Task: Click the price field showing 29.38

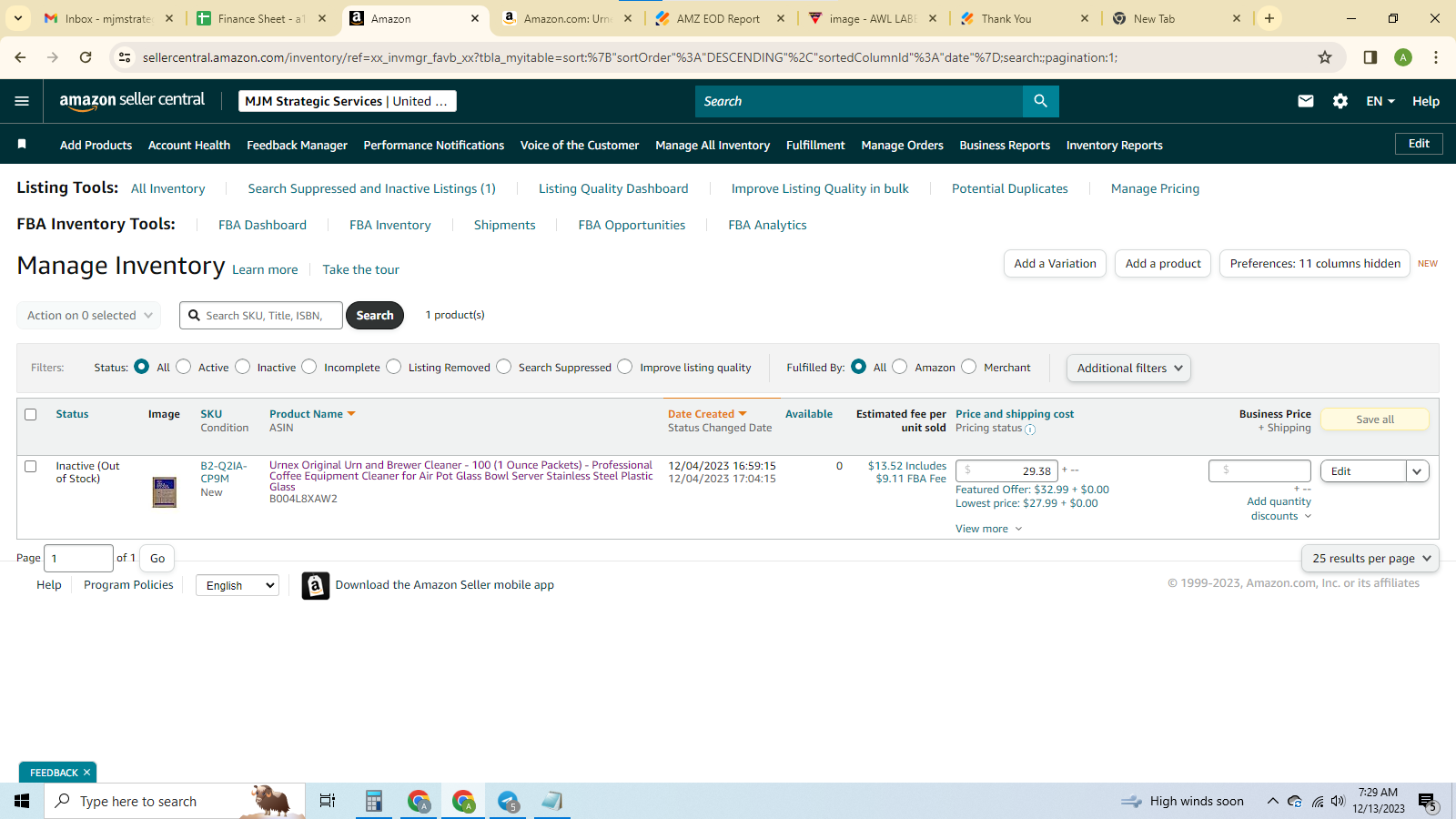Action: point(1006,471)
